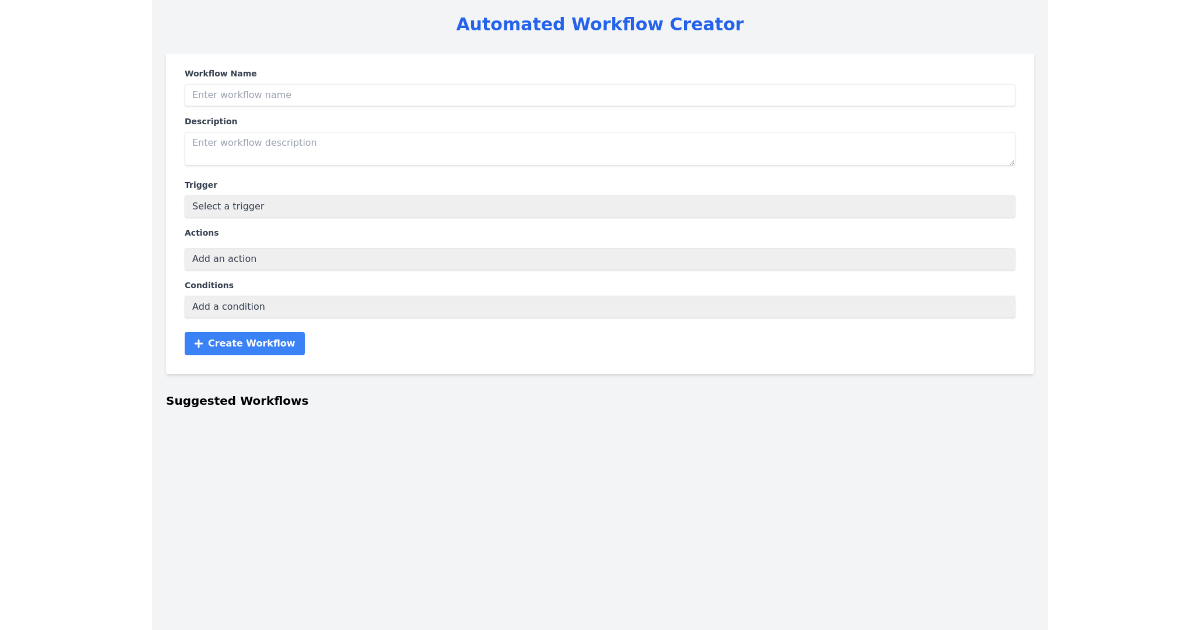The image size is (1200, 630).
Task: Click the Suggested Workflows heading
Action: click(237, 400)
